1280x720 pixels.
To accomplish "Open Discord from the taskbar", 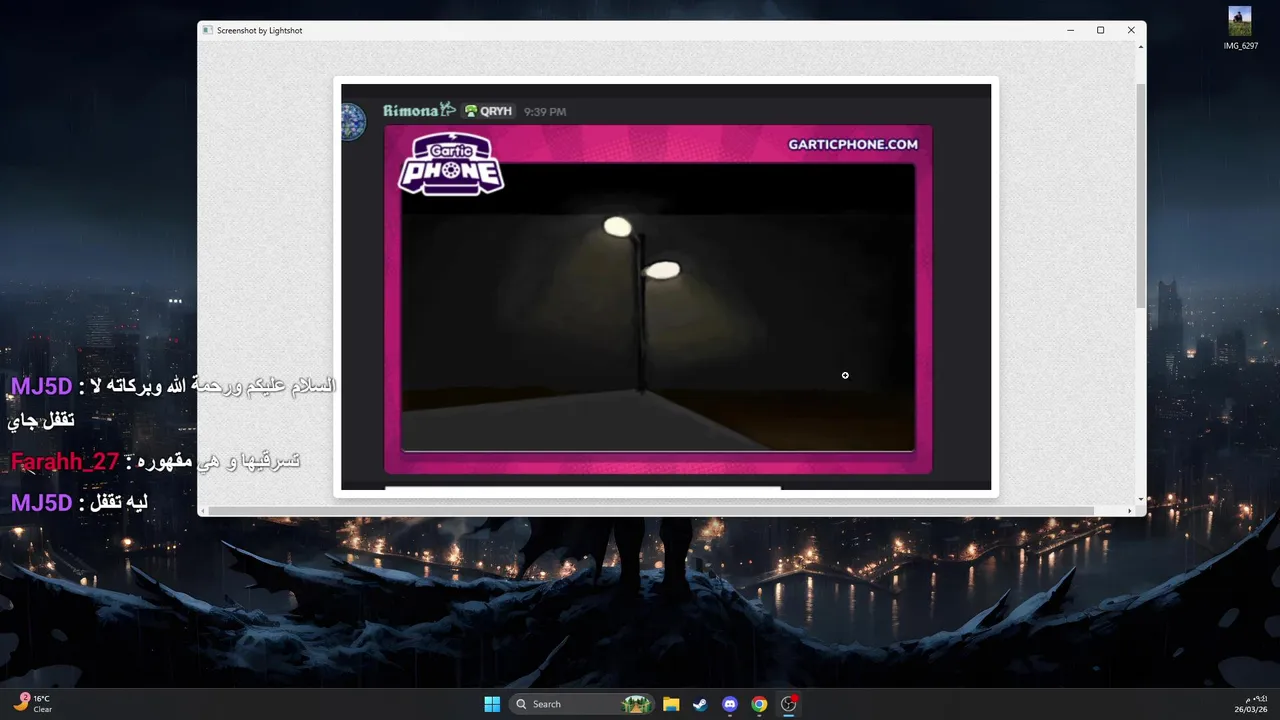I will [730, 704].
